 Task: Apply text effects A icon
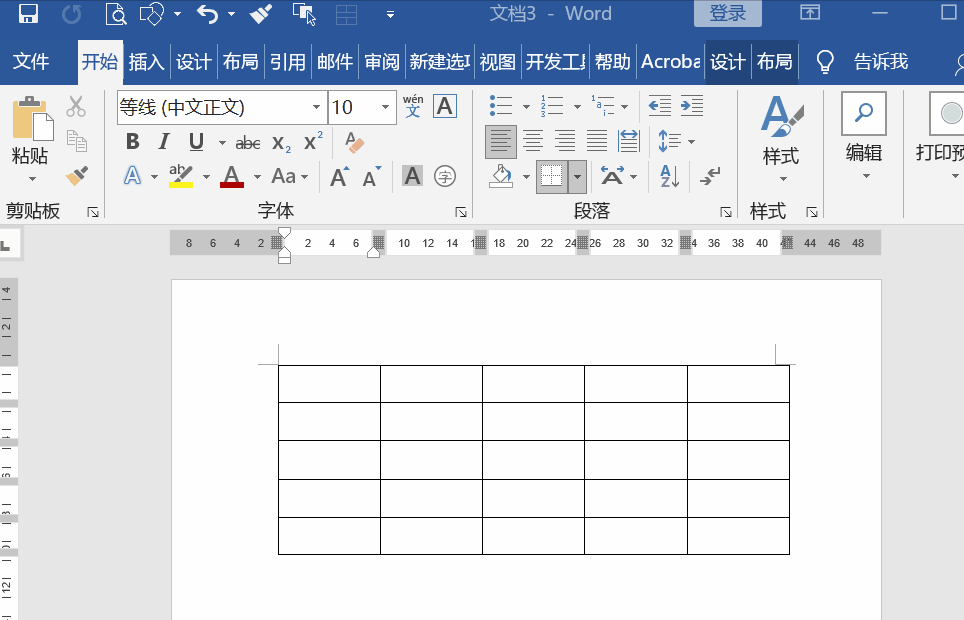[132, 177]
